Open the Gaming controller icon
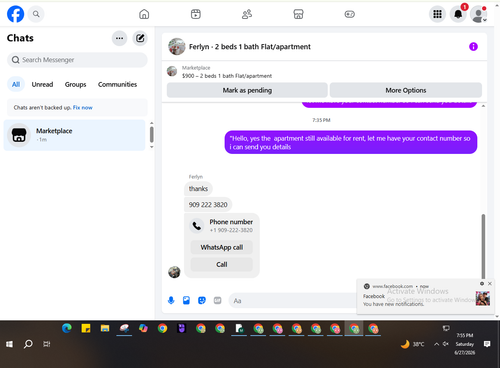Viewport: 500px width, 368px height. (349, 14)
